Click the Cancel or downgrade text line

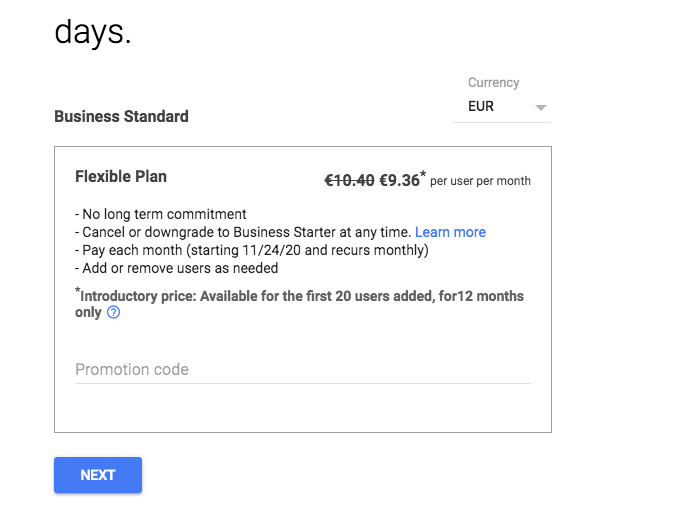coord(243,232)
